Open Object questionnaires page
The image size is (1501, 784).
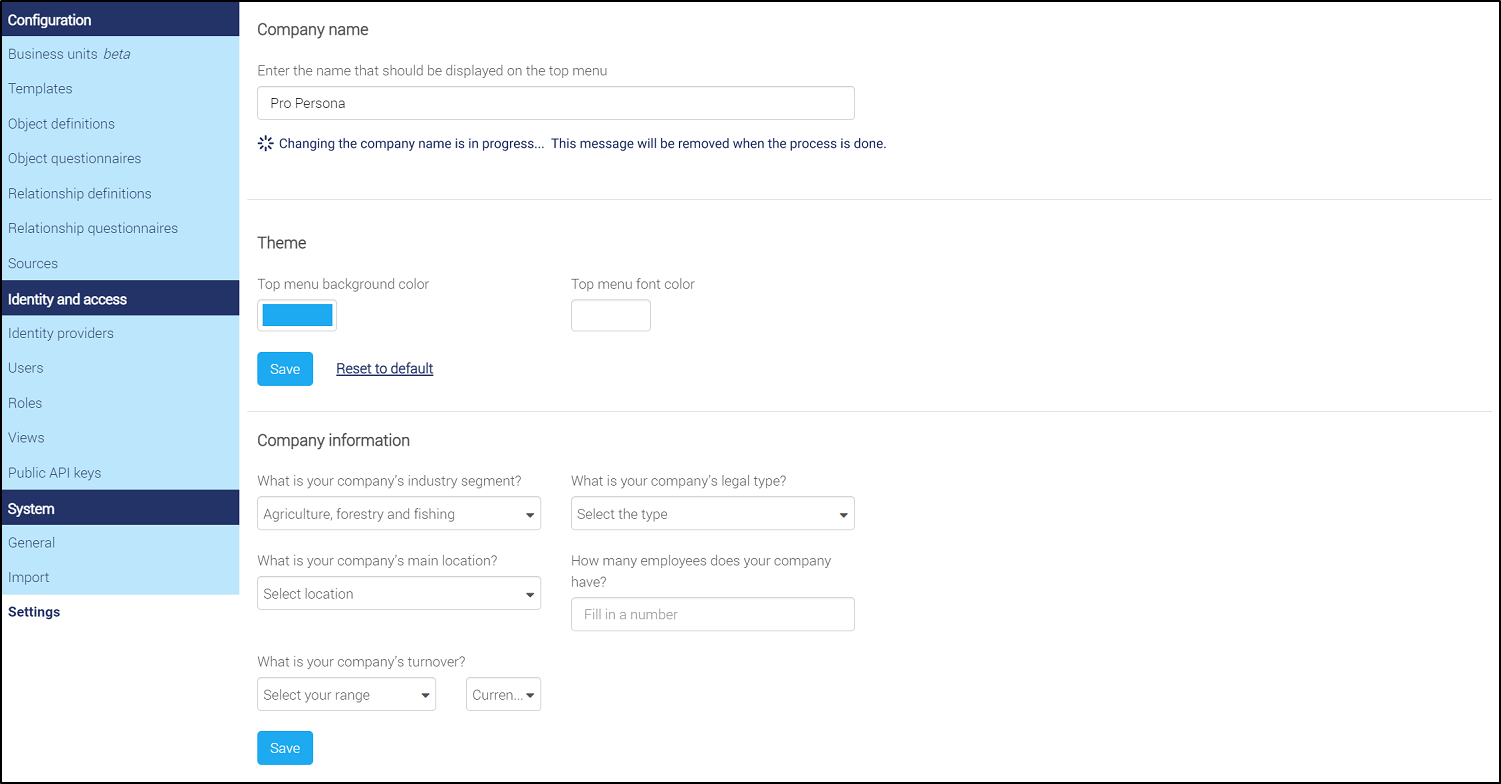click(x=74, y=159)
